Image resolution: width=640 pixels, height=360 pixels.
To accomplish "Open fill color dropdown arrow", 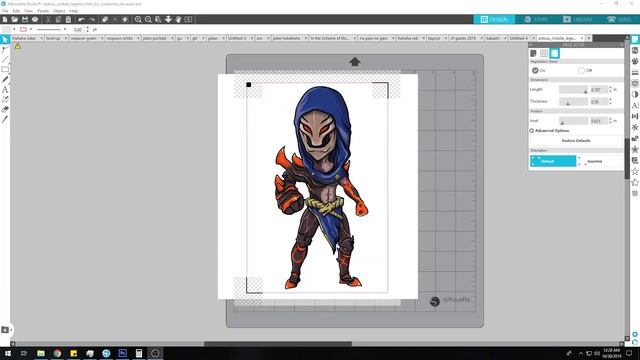I will 14,29.
